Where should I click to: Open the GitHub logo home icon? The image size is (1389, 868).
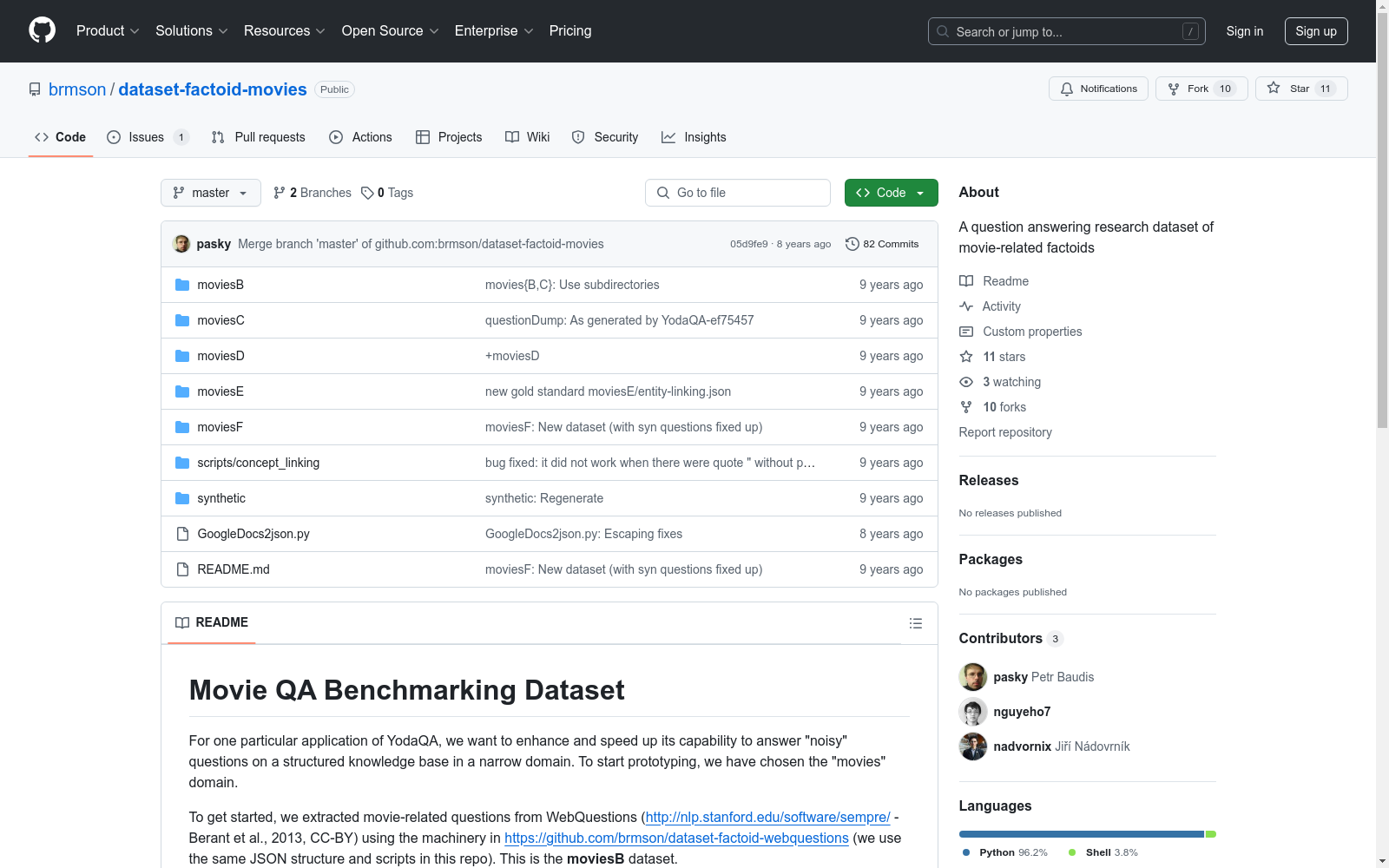tap(42, 30)
